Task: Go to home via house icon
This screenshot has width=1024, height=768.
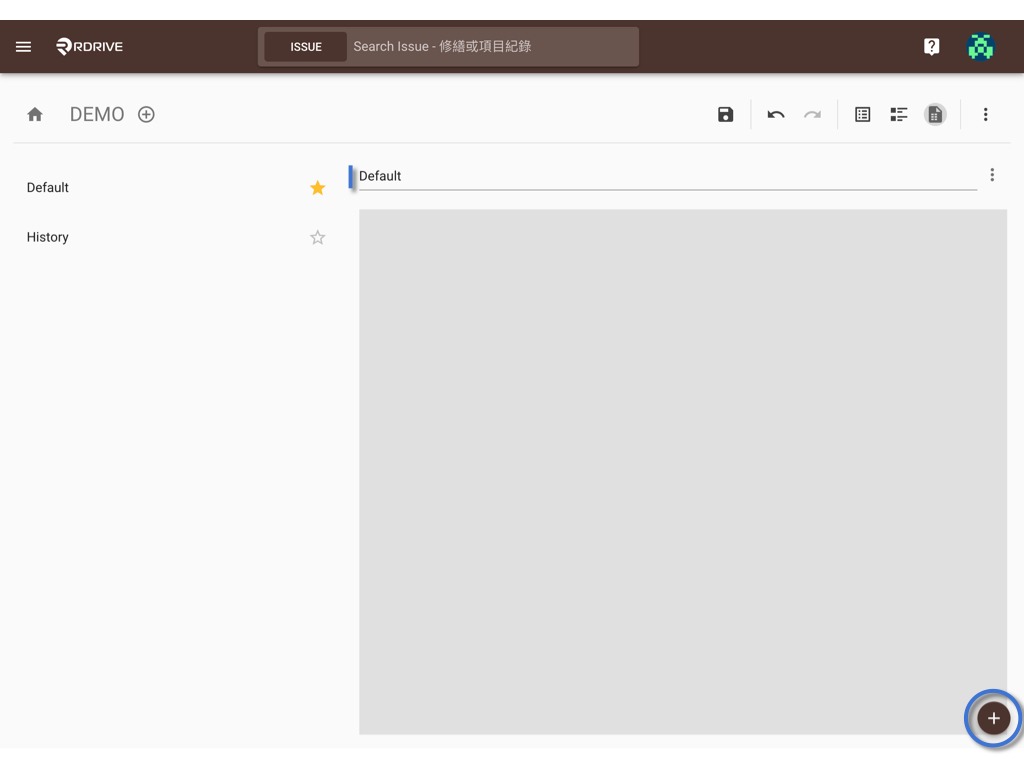Action: [x=35, y=114]
